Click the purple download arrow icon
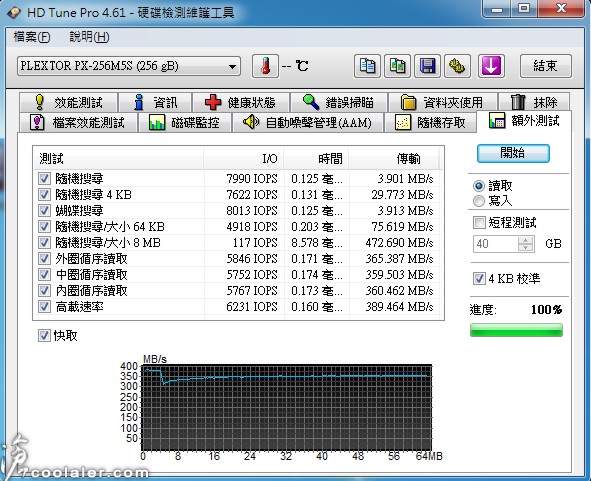This screenshot has width=591, height=481. (x=491, y=66)
